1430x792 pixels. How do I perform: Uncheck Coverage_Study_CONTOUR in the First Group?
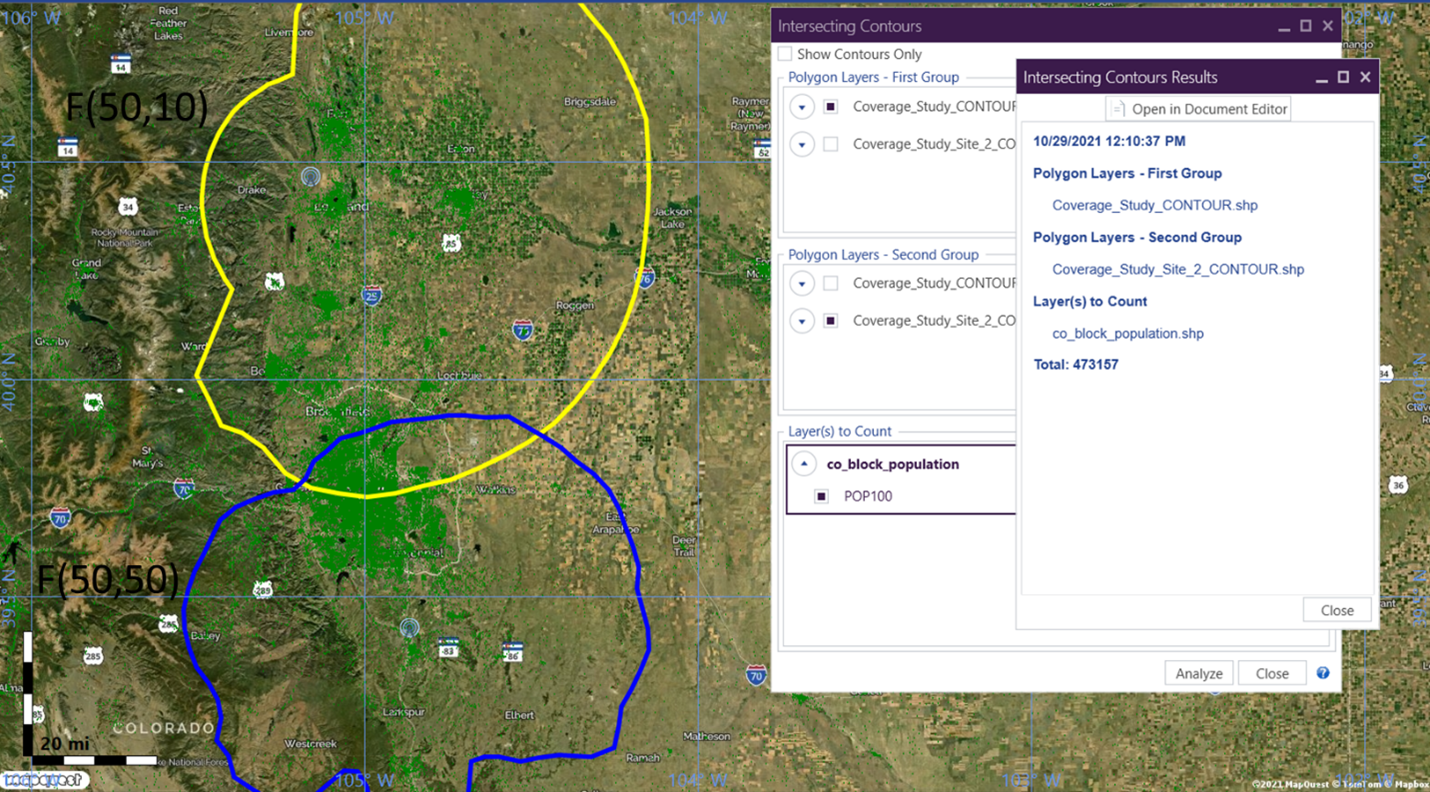(831, 107)
